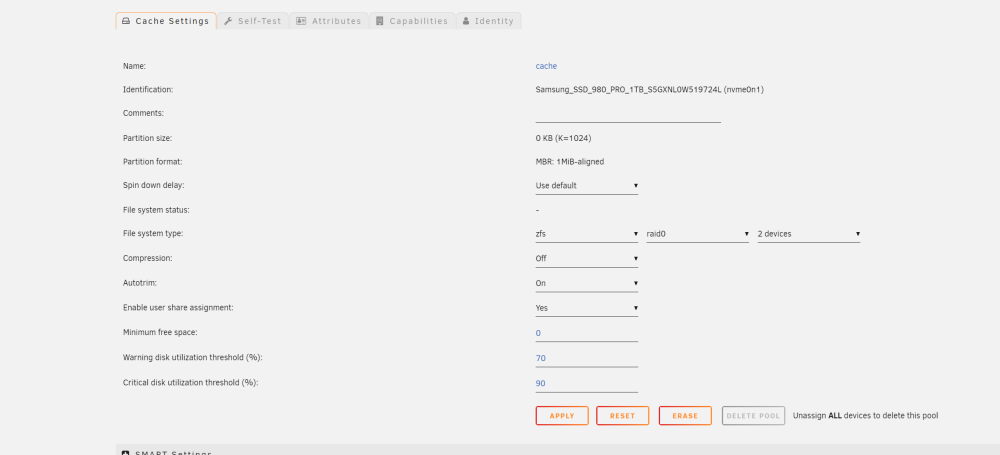Click the SMART Settings section icon
1000x455 pixels.
[x=126, y=452]
